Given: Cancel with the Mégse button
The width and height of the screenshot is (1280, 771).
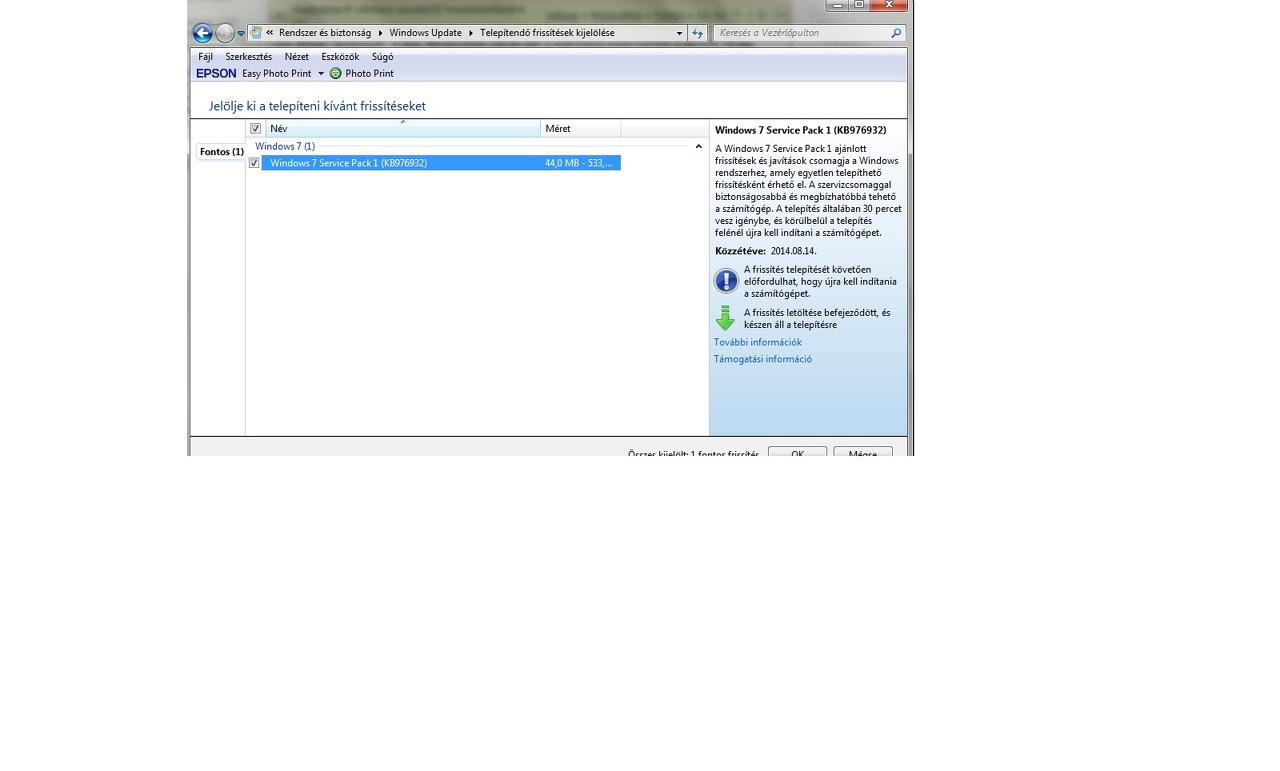Looking at the screenshot, I should (863, 452).
